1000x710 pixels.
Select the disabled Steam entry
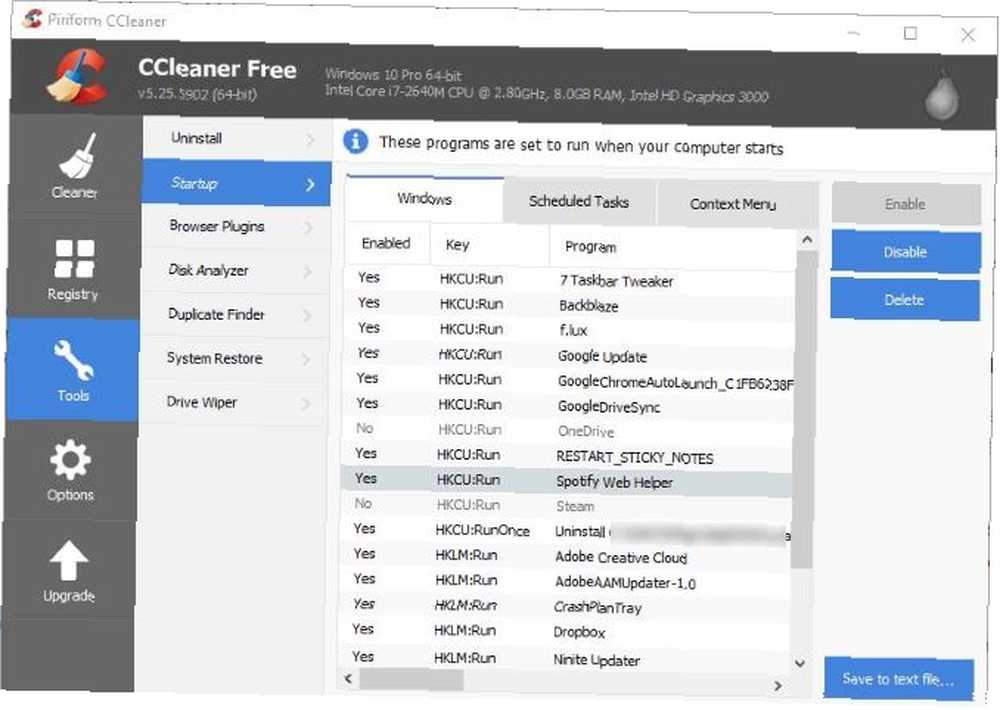pyautogui.click(x=567, y=505)
